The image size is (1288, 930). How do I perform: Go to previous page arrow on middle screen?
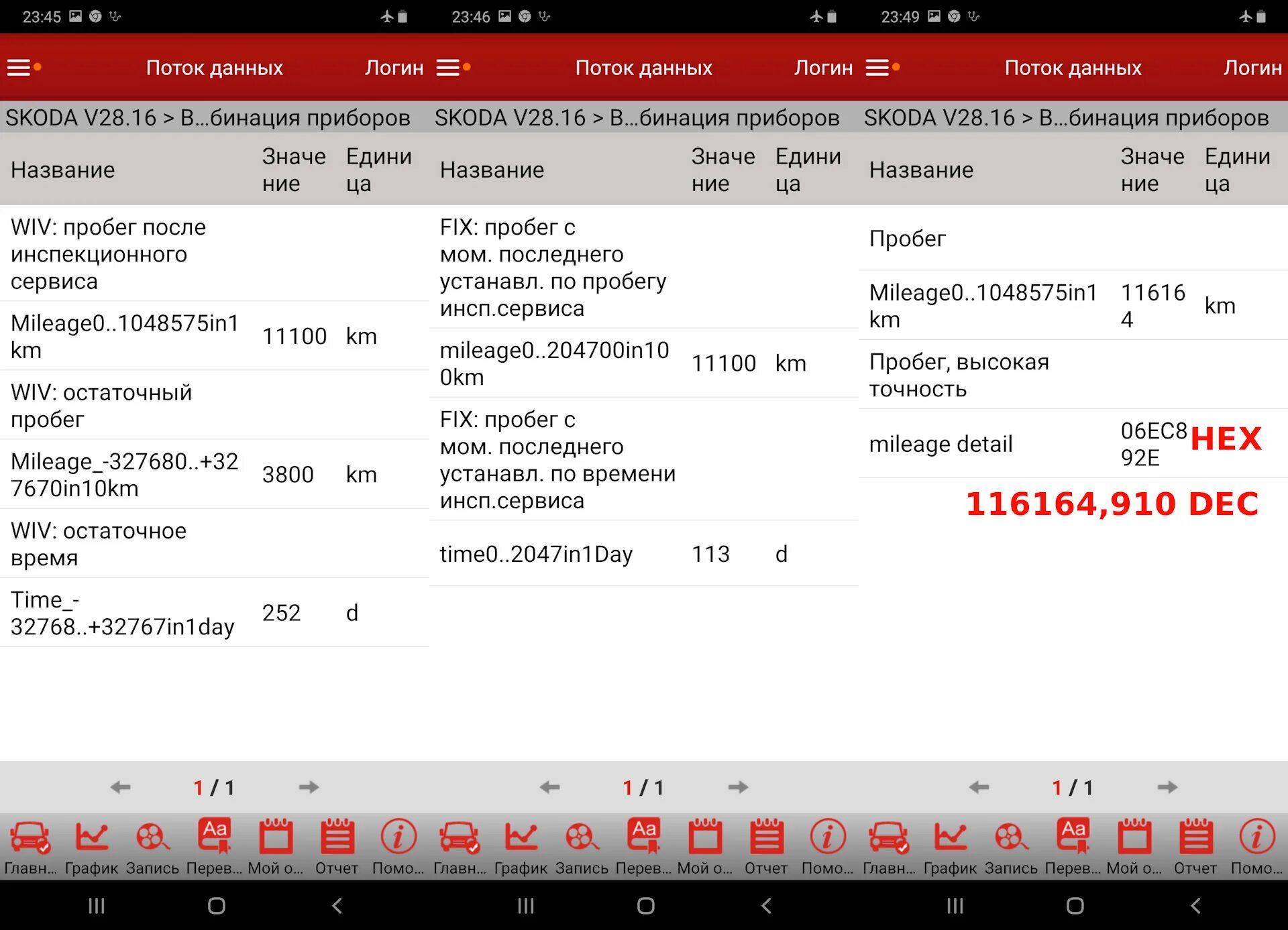coord(550,787)
